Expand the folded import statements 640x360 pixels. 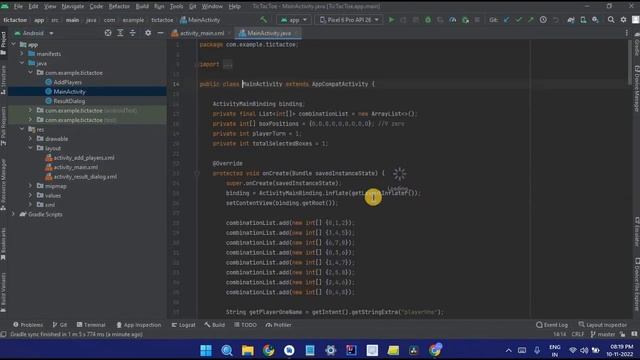pos(228,64)
